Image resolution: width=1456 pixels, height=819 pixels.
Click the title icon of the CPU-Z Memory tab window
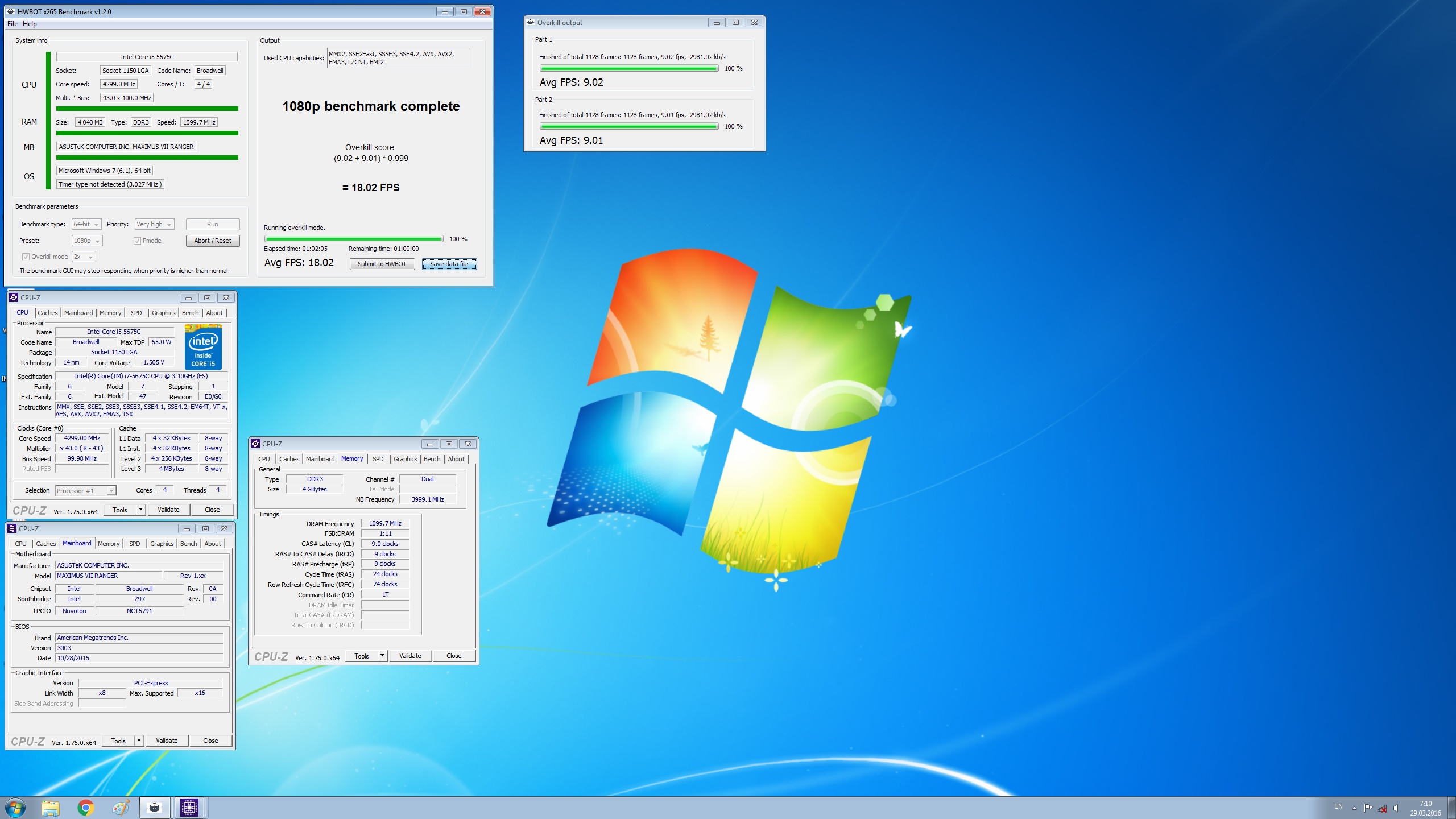pyautogui.click(x=255, y=444)
